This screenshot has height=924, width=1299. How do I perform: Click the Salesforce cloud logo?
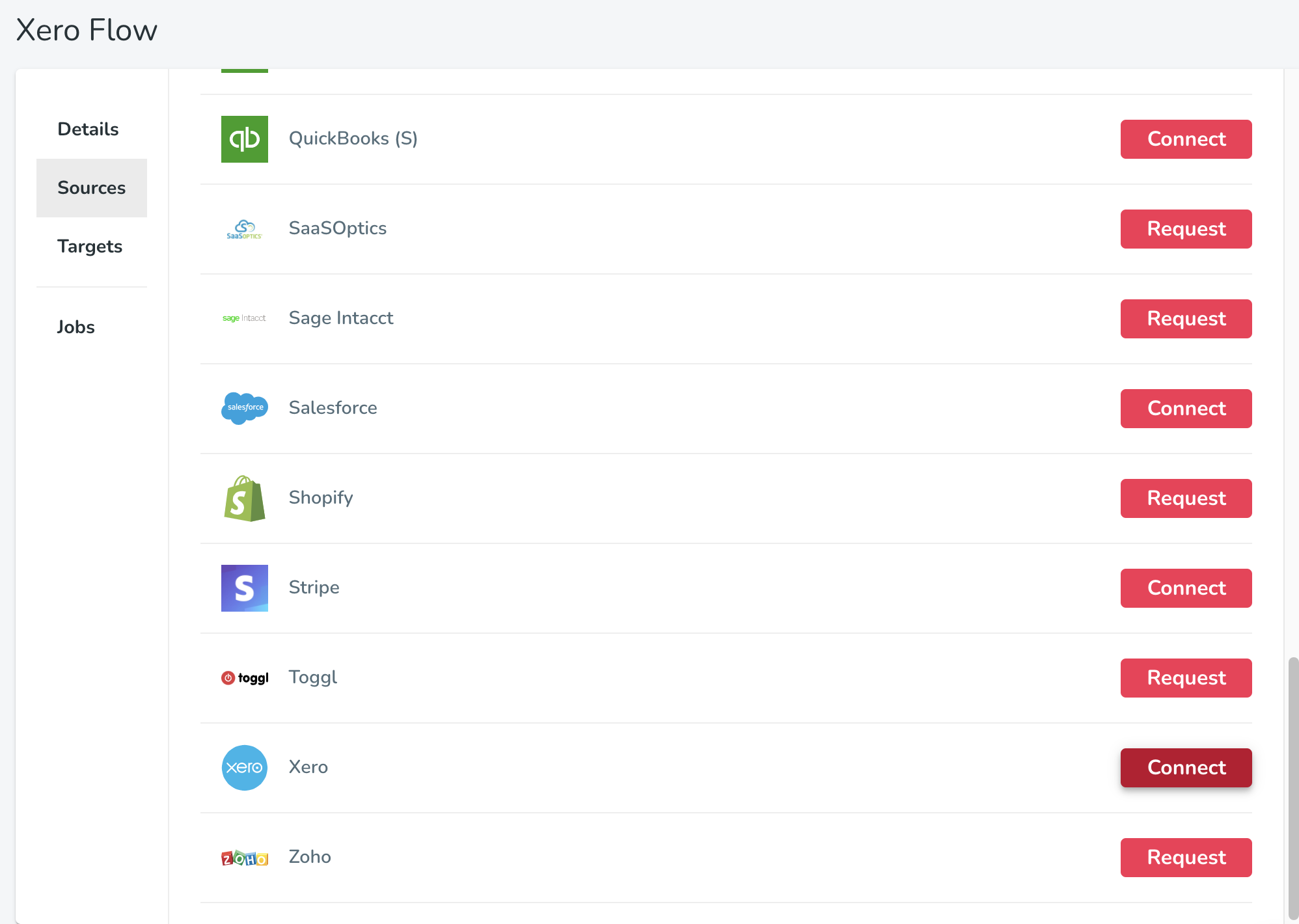[x=245, y=408]
